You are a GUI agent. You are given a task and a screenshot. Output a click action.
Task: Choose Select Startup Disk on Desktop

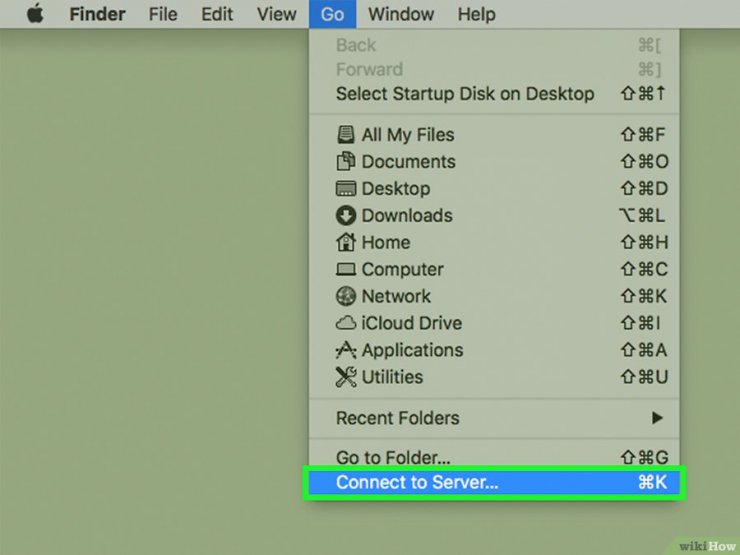(x=495, y=93)
